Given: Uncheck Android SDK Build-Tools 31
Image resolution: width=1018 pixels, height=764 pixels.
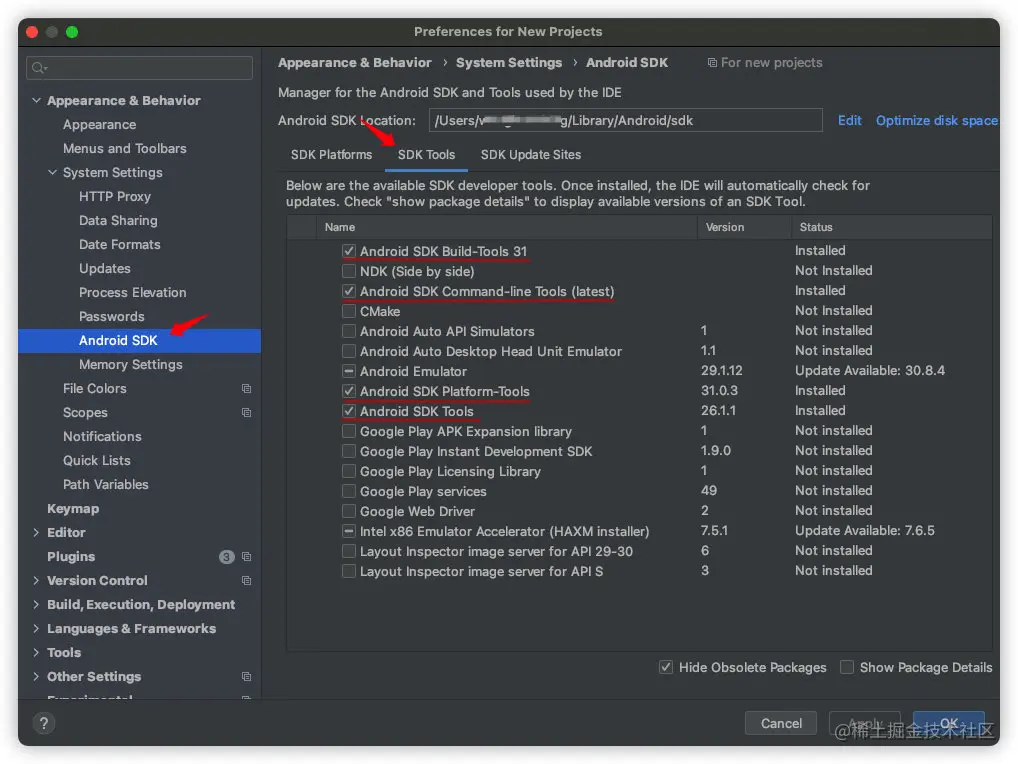Looking at the screenshot, I should (x=349, y=251).
